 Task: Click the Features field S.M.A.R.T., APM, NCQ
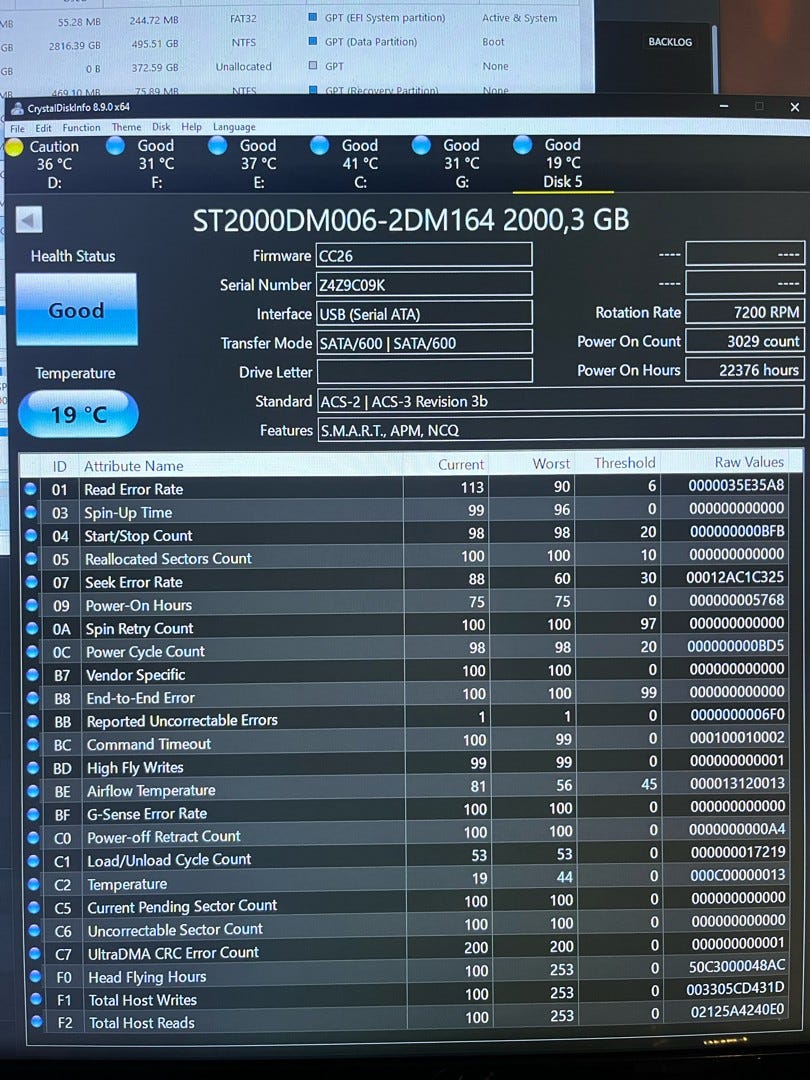(x=561, y=429)
